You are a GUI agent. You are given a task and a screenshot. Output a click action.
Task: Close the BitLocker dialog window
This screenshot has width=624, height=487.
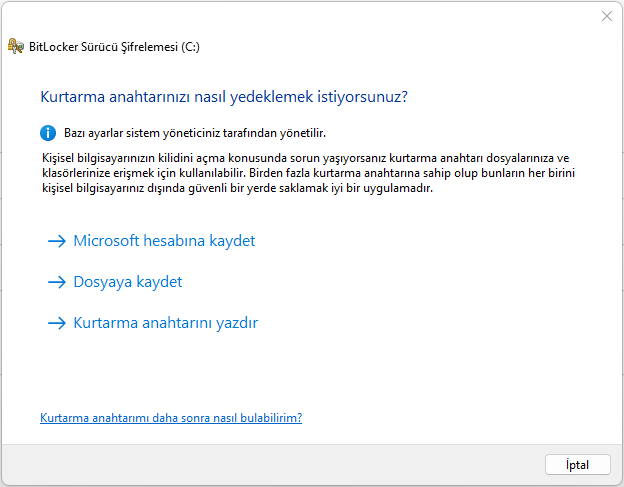pos(607,16)
